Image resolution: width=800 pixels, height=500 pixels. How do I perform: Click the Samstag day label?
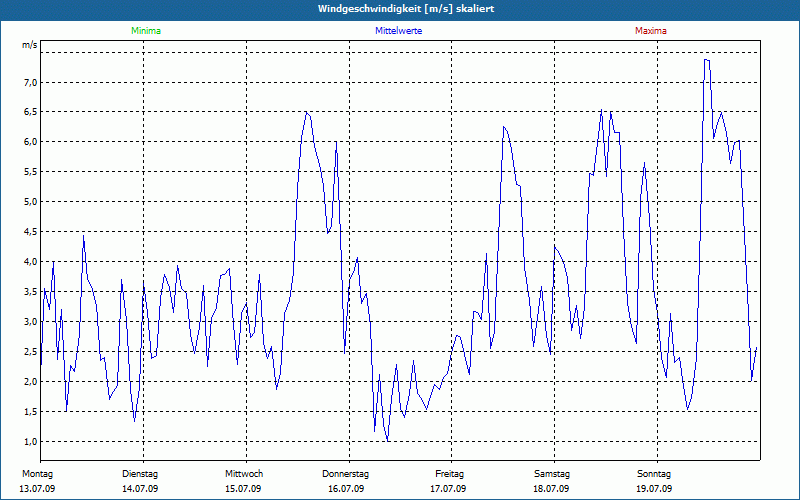pyautogui.click(x=552, y=474)
